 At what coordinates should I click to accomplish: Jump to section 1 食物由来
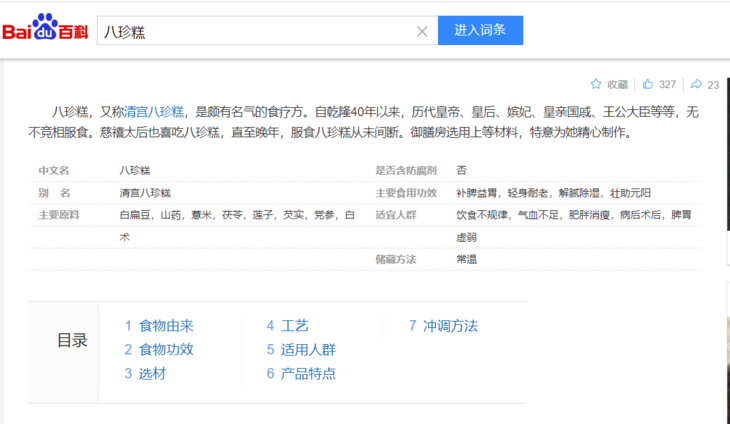159,326
